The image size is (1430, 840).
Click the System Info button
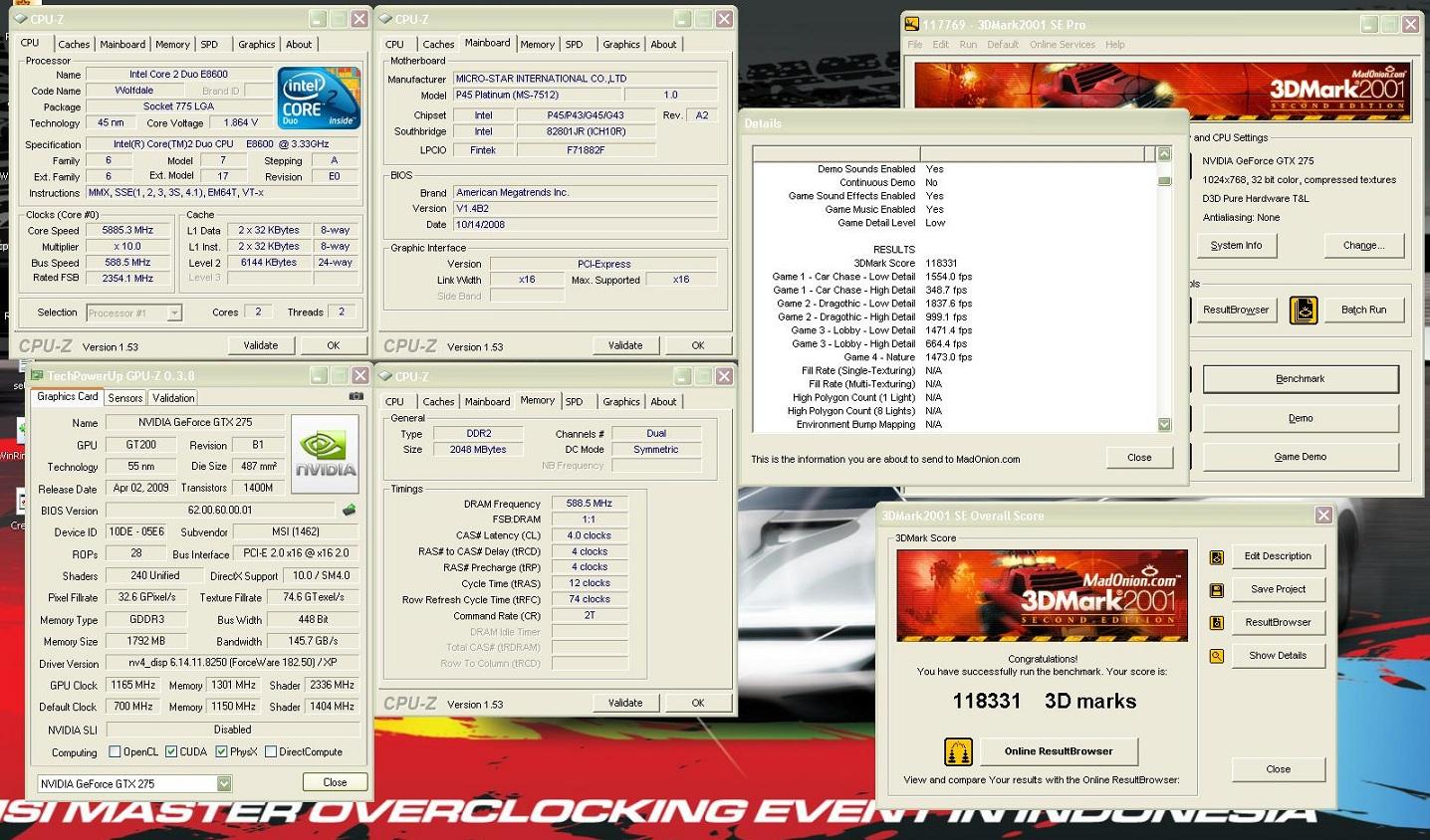pos(1237,246)
